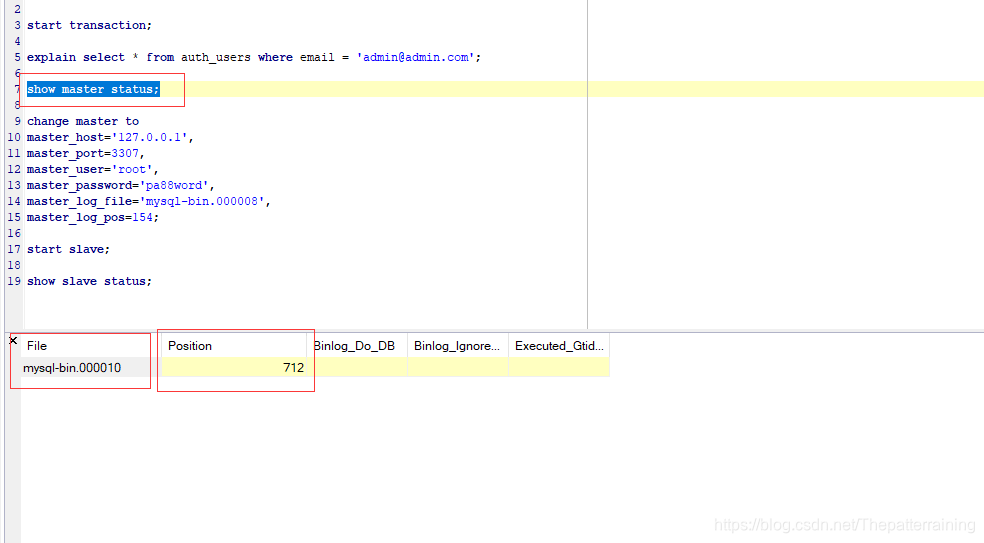This screenshot has height=543, width=984.
Task: Close the result panel with the X icon
Action: (13, 340)
